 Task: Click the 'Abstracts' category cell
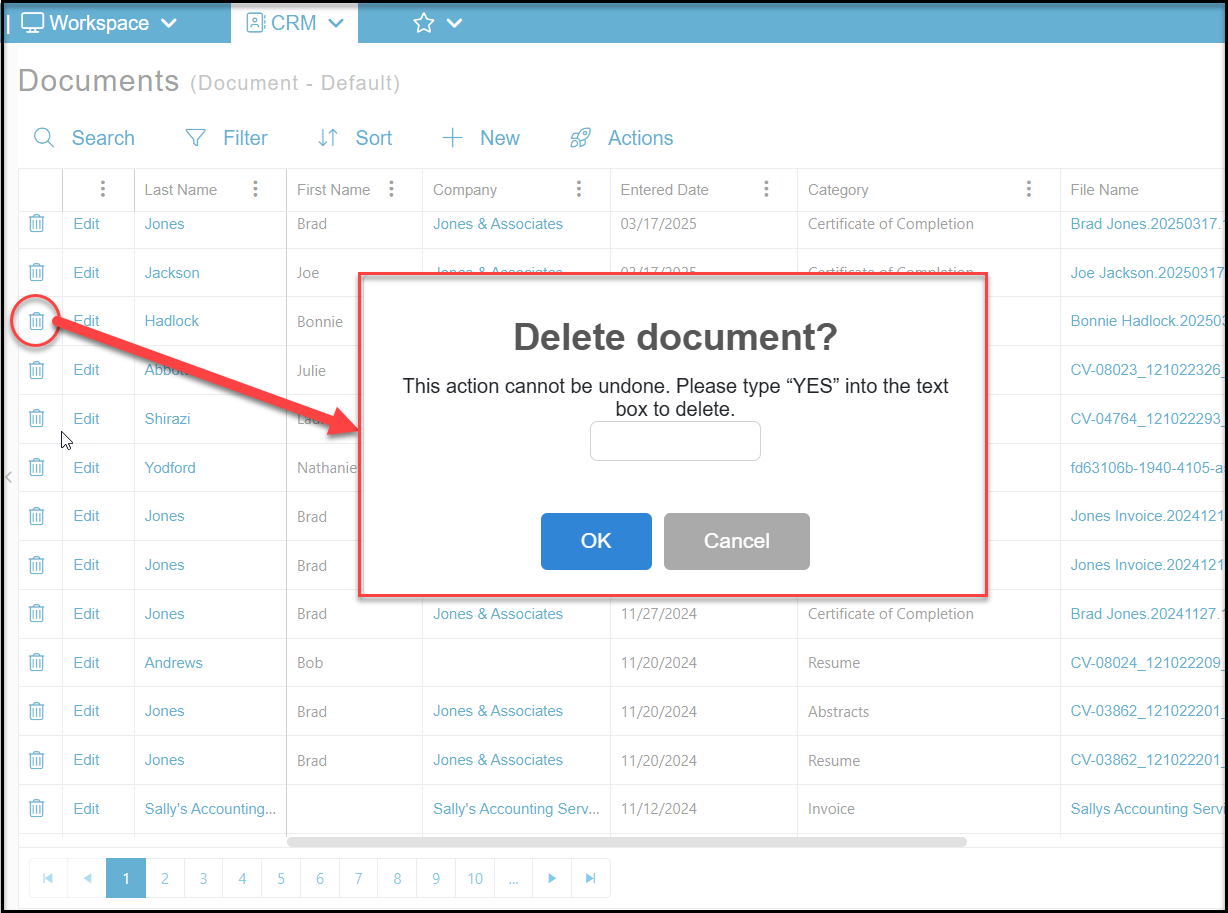[x=838, y=711]
